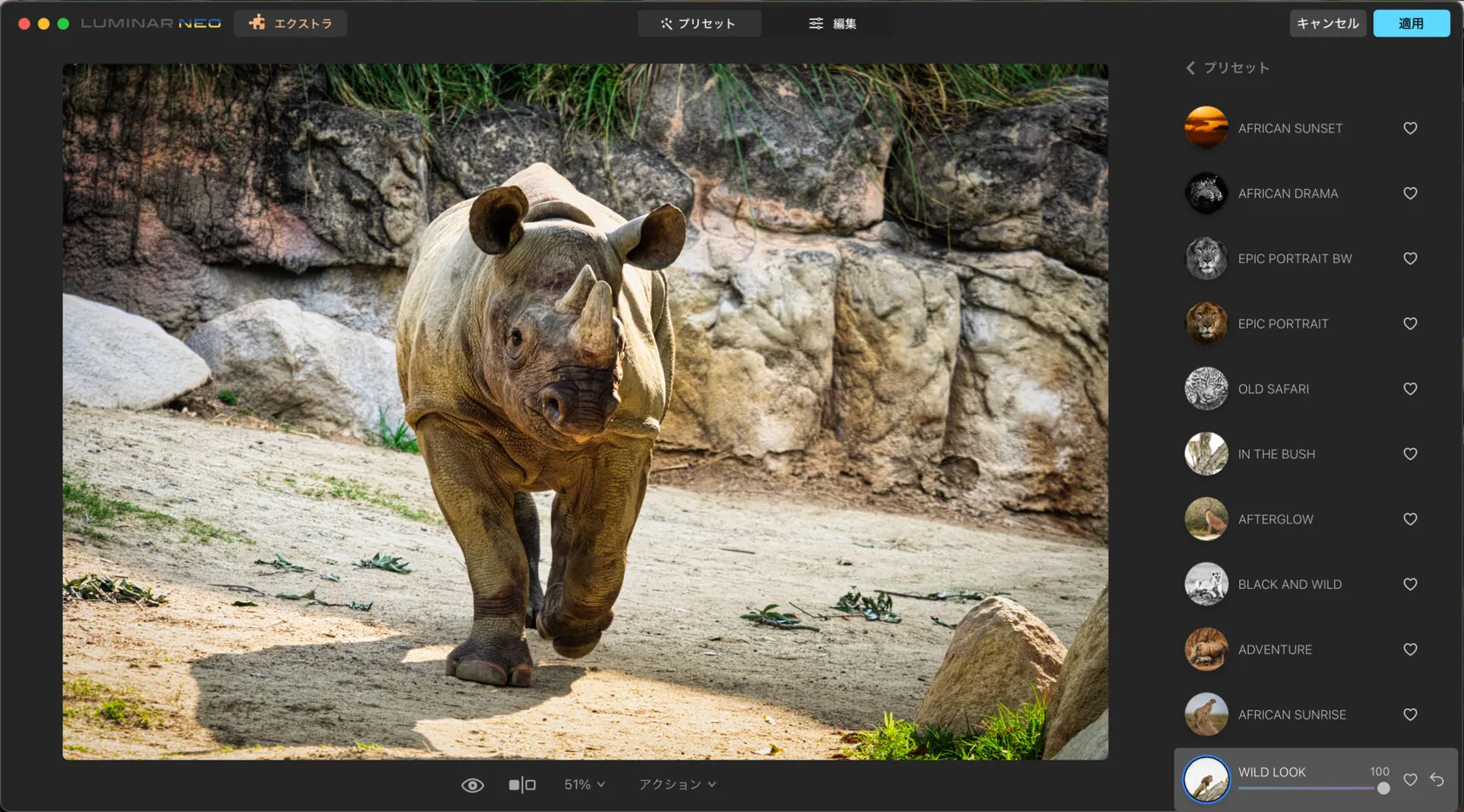Switch to the 編集 tab

pos(832,24)
